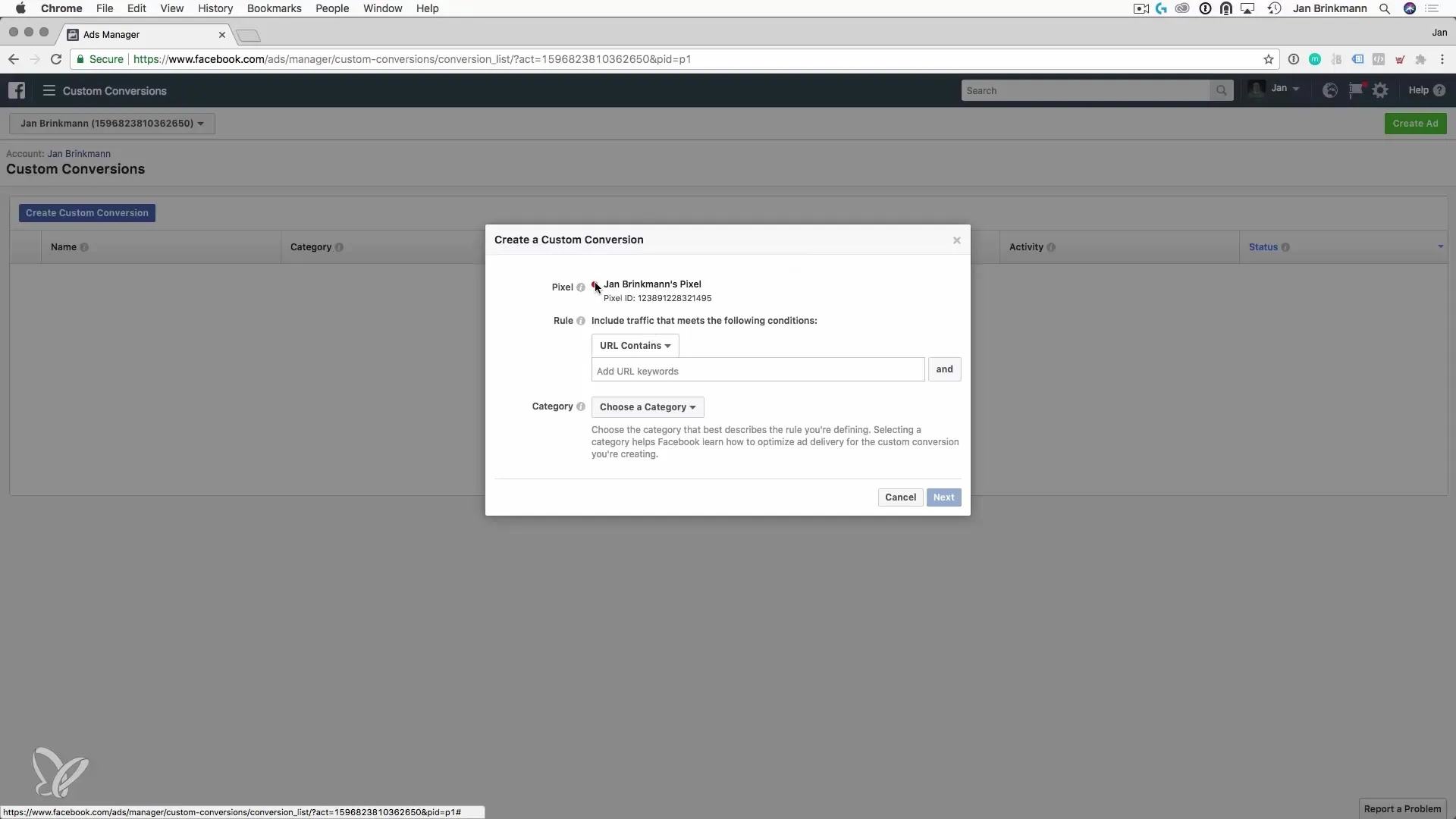Open Spotlight search in macOS menu bar

click(1385, 8)
